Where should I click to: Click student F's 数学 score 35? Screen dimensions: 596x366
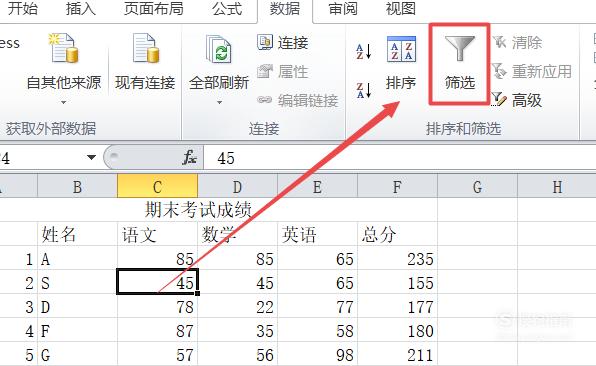pyautogui.click(x=238, y=330)
